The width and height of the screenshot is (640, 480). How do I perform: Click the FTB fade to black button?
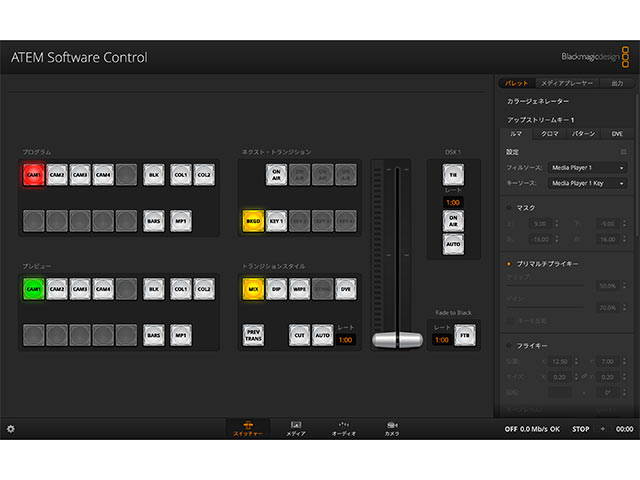click(465, 335)
